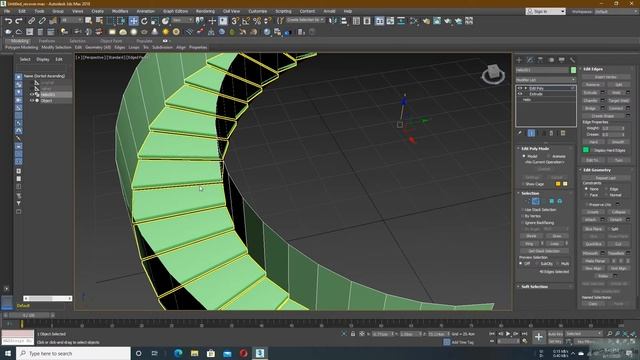Image resolution: width=640 pixels, height=360 pixels.
Task: Click the Play Animation button
Action: pos(508,334)
